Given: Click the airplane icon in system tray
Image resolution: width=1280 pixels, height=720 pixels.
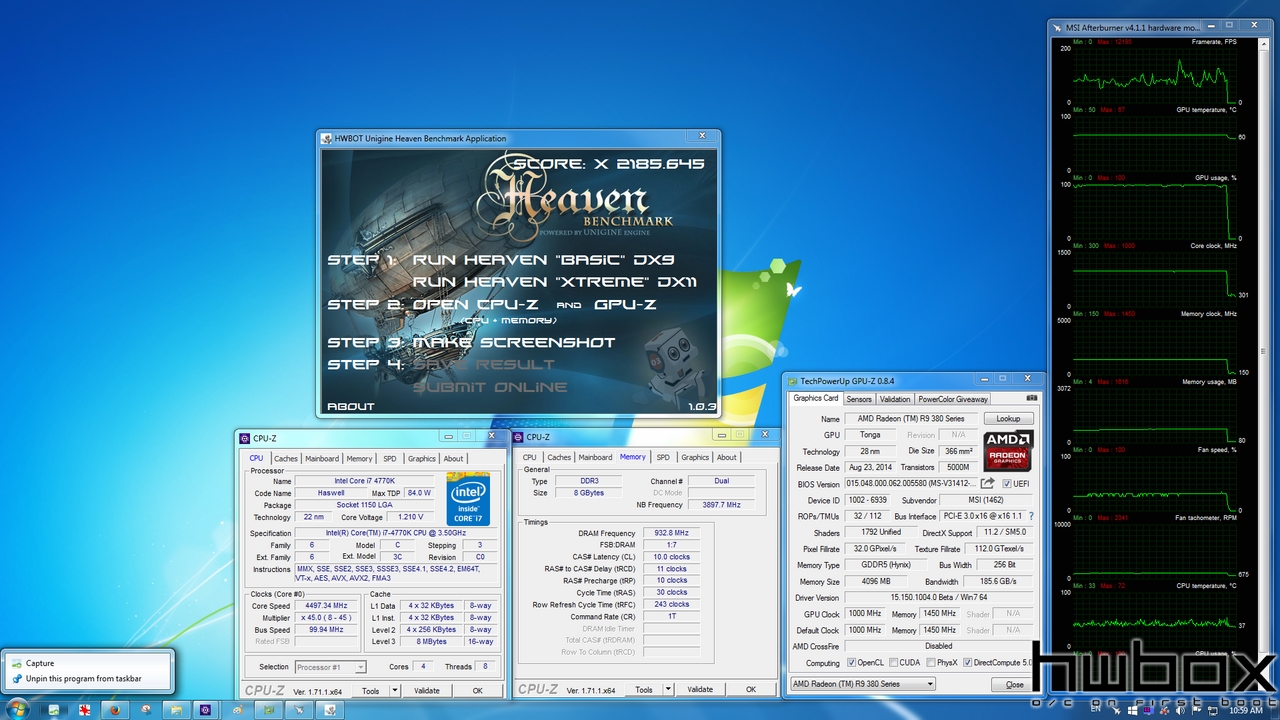Looking at the screenshot, I should point(1116,711).
